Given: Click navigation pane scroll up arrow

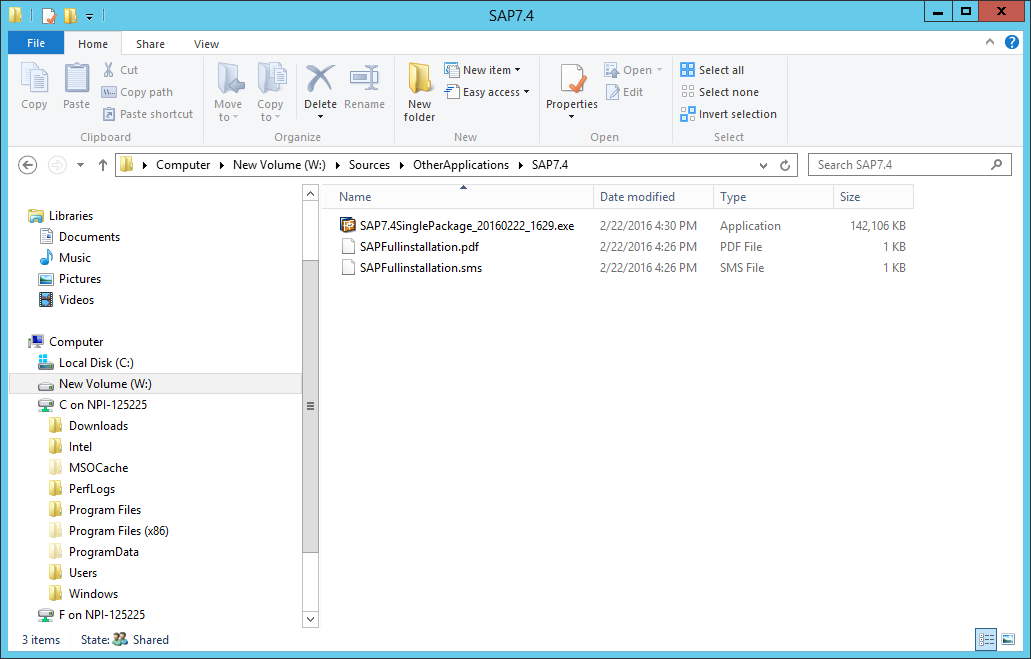Looking at the screenshot, I should pos(310,193).
